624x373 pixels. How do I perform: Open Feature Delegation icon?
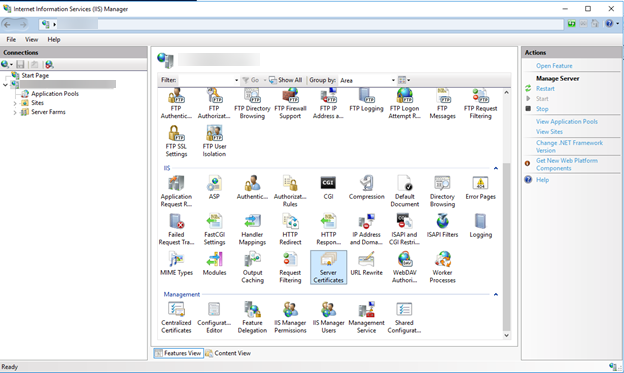(x=252, y=318)
